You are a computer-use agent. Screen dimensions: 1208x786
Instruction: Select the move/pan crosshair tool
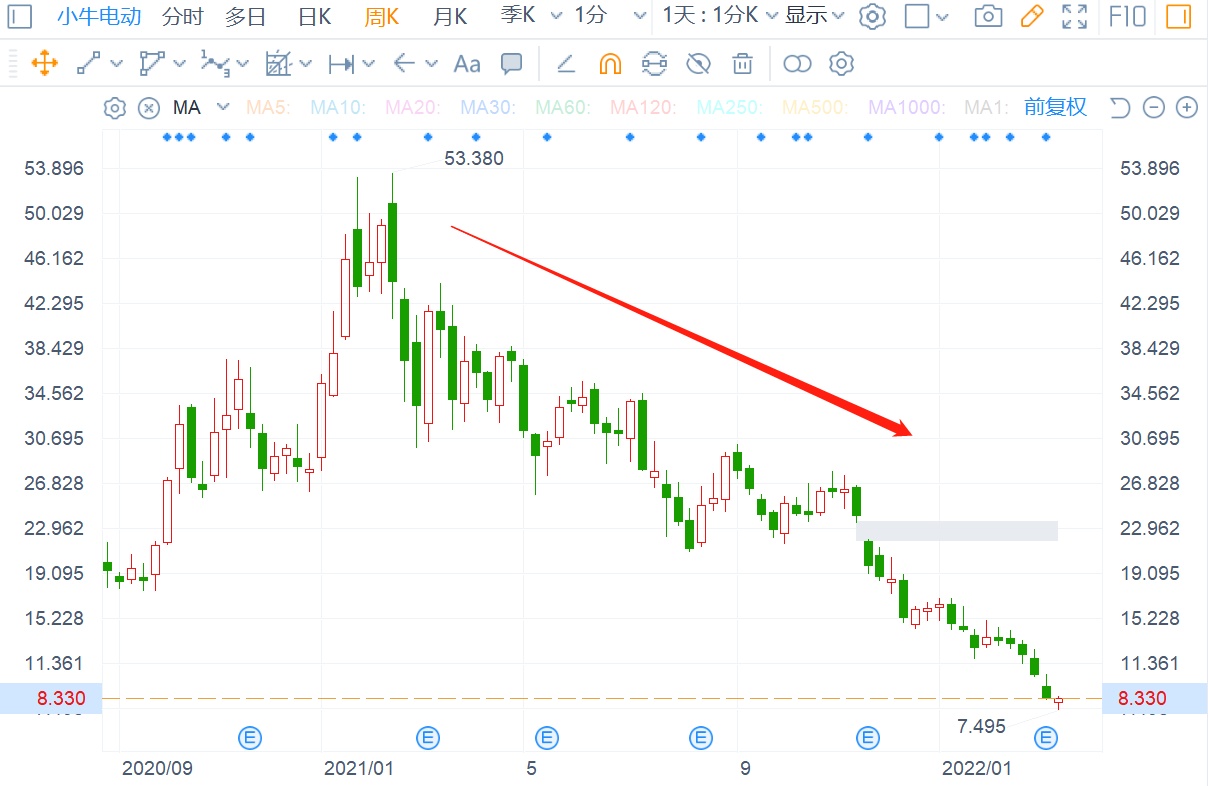click(44, 64)
